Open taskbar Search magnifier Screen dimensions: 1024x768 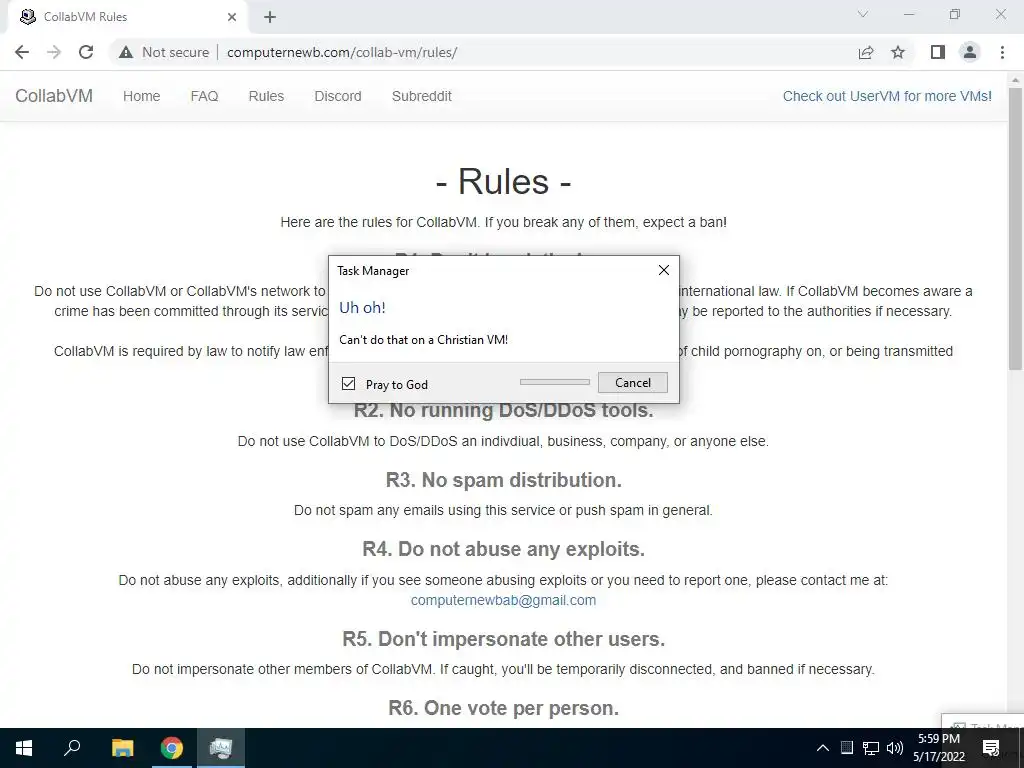pos(72,747)
